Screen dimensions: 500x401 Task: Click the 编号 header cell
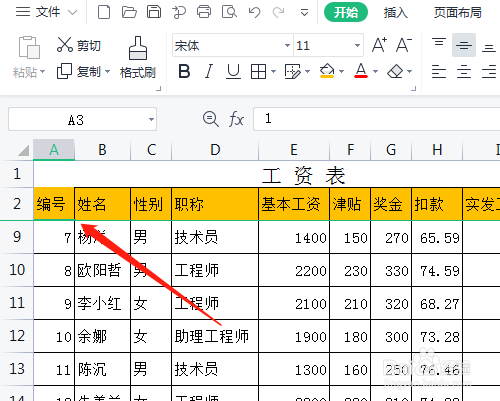[54, 204]
